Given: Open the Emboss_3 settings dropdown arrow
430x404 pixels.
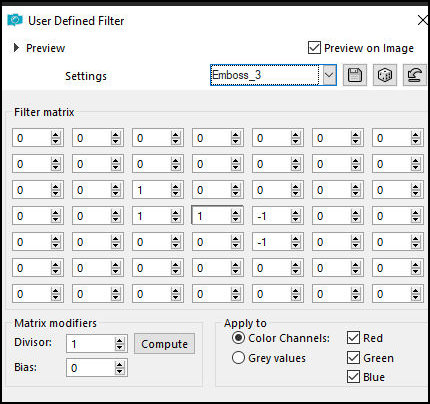Looking at the screenshot, I should 329,75.
